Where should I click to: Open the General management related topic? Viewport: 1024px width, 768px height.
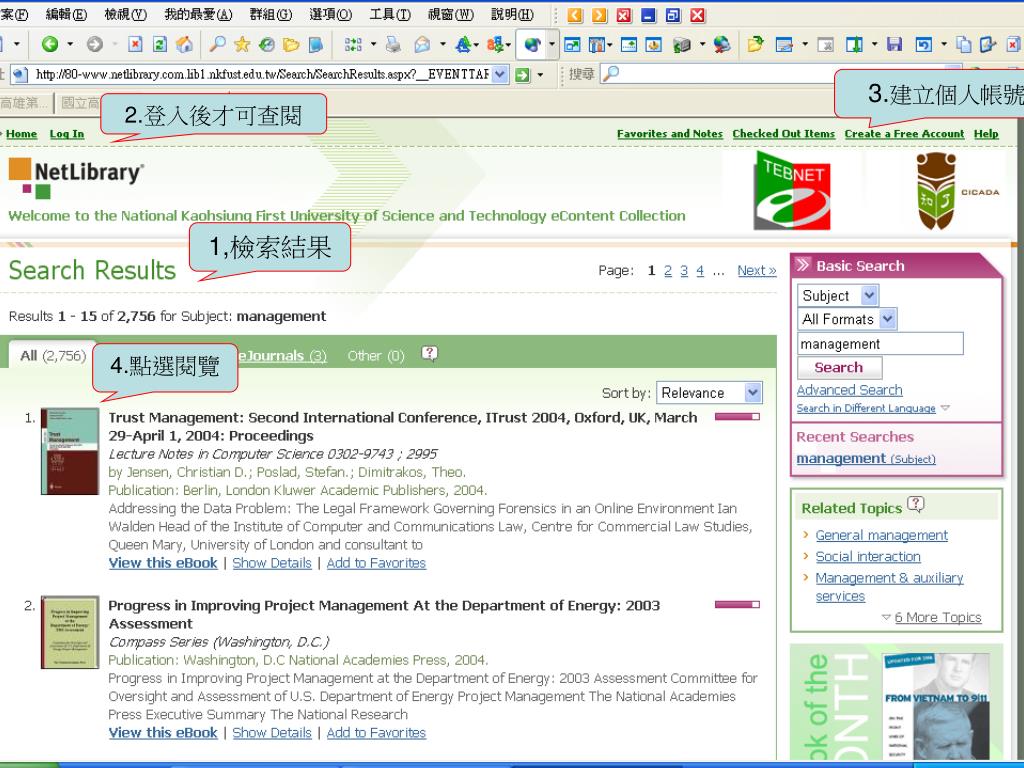click(x=882, y=535)
